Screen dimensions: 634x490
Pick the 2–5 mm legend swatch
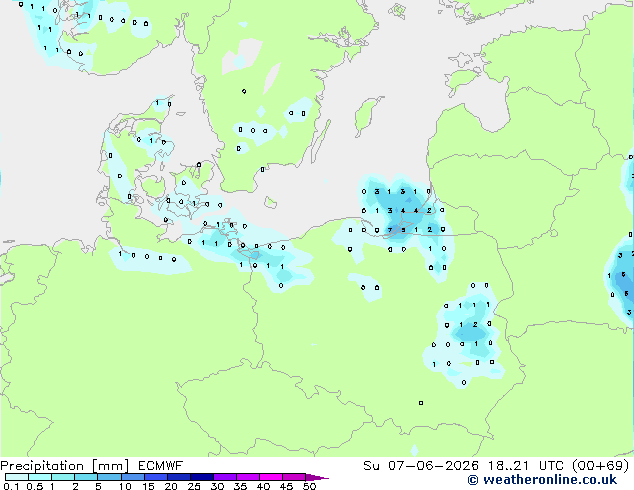point(86,477)
